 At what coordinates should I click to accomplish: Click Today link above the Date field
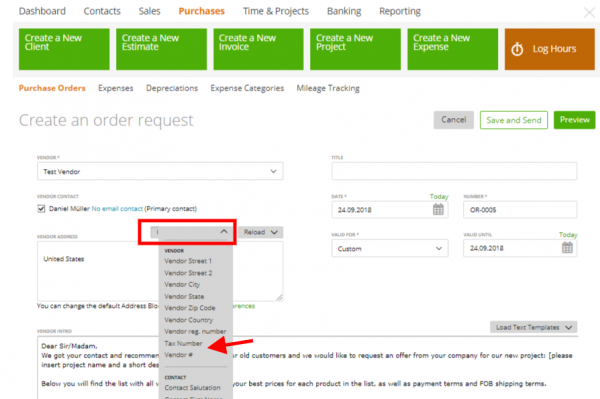pyautogui.click(x=439, y=196)
